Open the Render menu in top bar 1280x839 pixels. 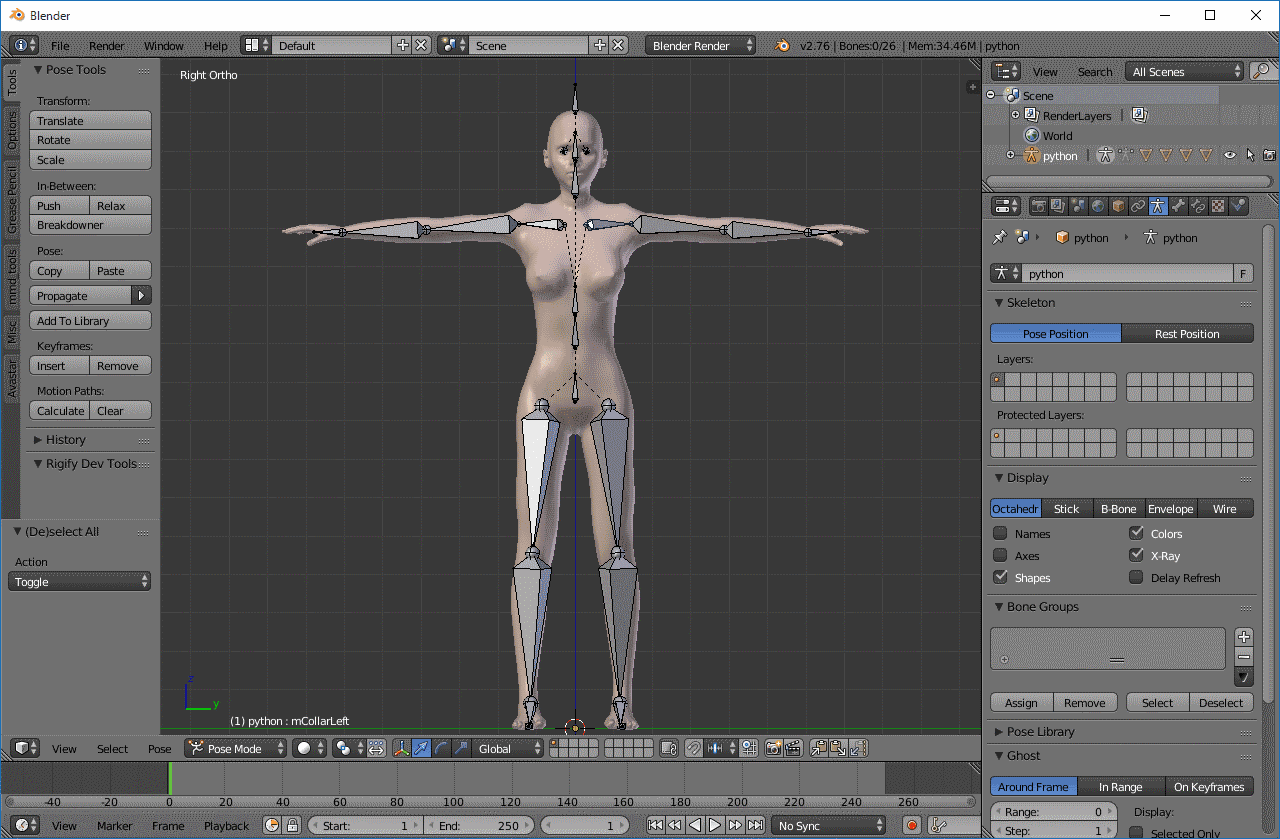tap(106, 45)
